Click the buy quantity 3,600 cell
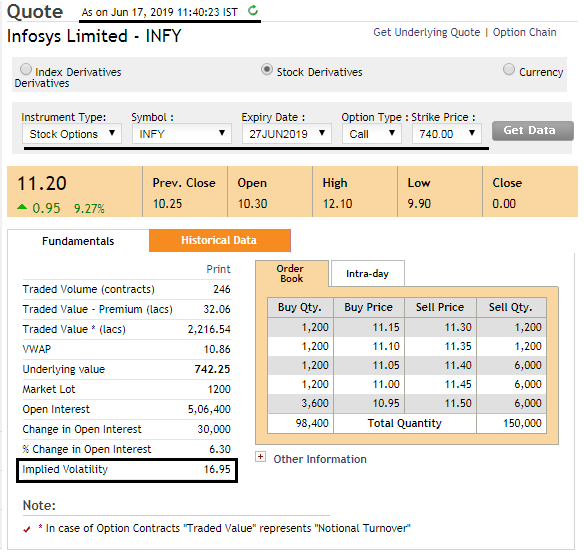The image size is (584, 555). 300,403
